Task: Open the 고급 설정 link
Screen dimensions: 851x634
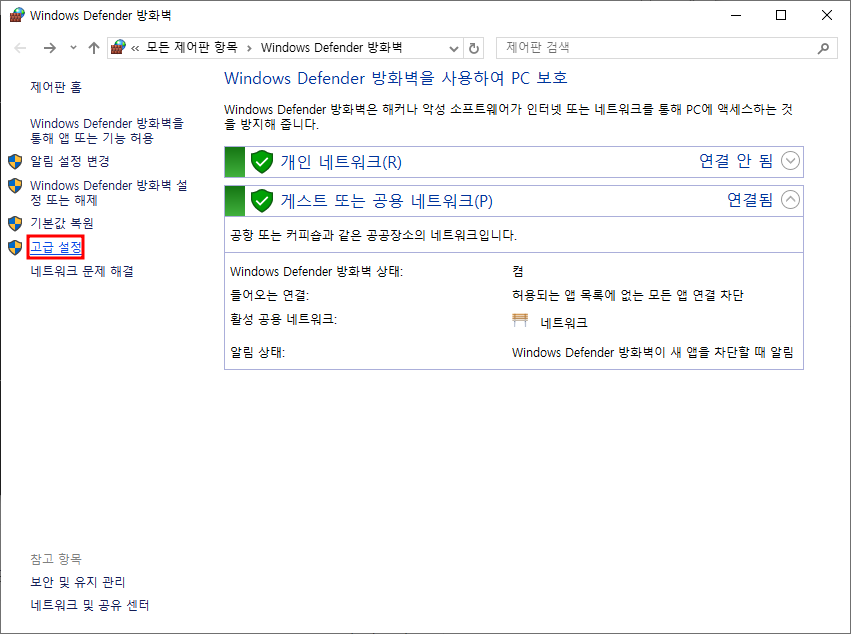Action: [55, 248]
